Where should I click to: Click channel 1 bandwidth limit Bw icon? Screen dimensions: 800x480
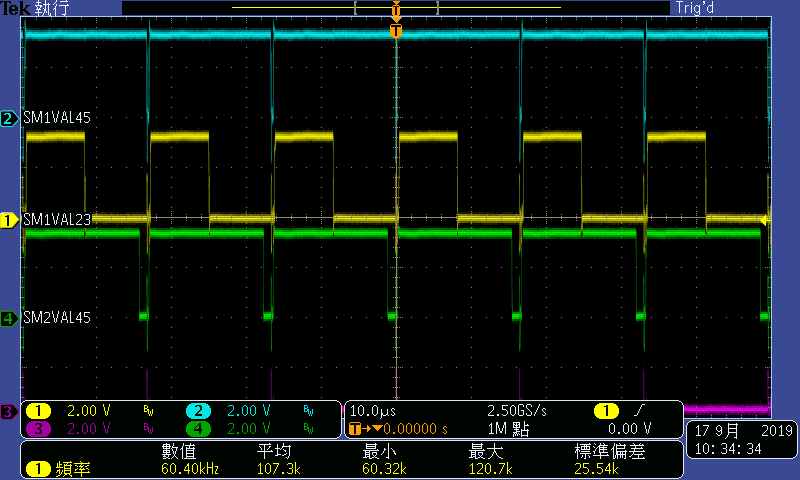tap(148, 411)
